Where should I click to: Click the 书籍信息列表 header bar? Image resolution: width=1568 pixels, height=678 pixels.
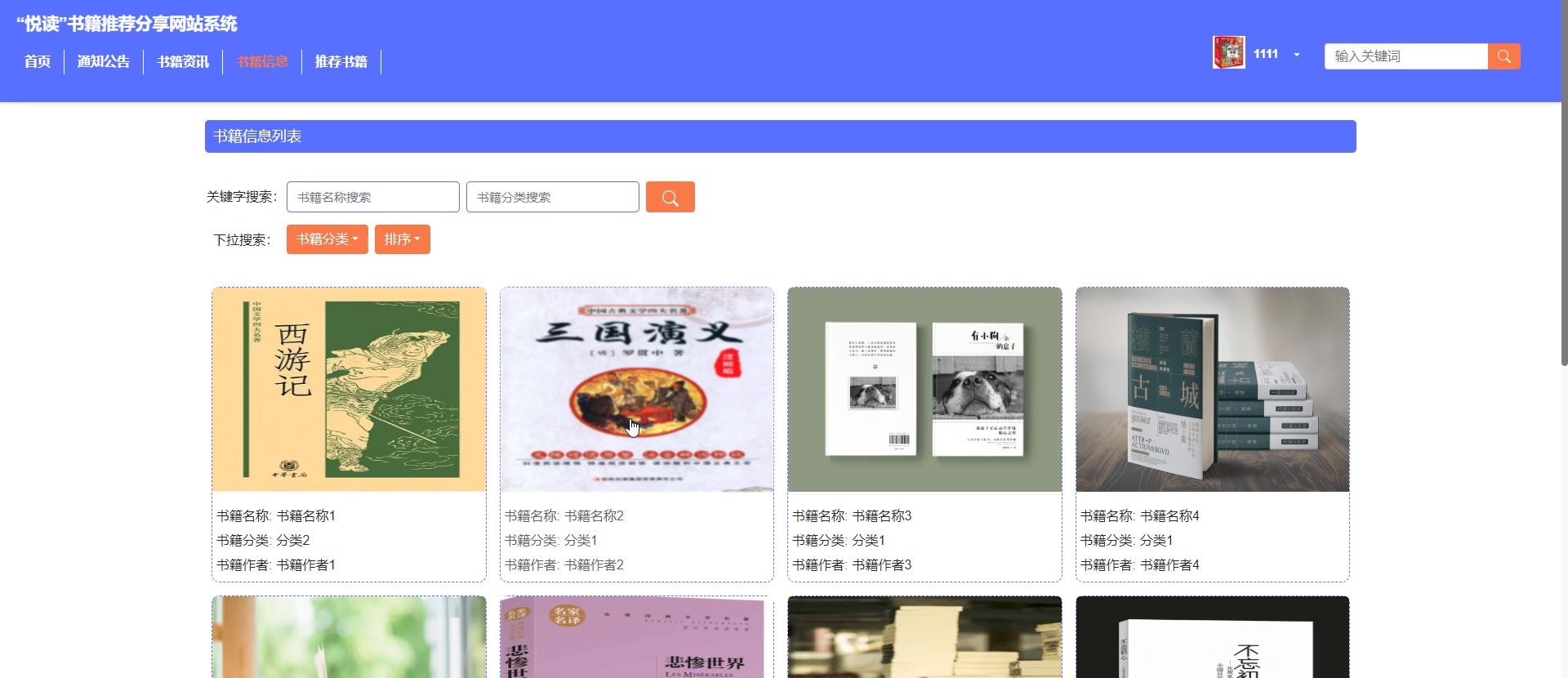pyautogui.click(x=780, y=136)
